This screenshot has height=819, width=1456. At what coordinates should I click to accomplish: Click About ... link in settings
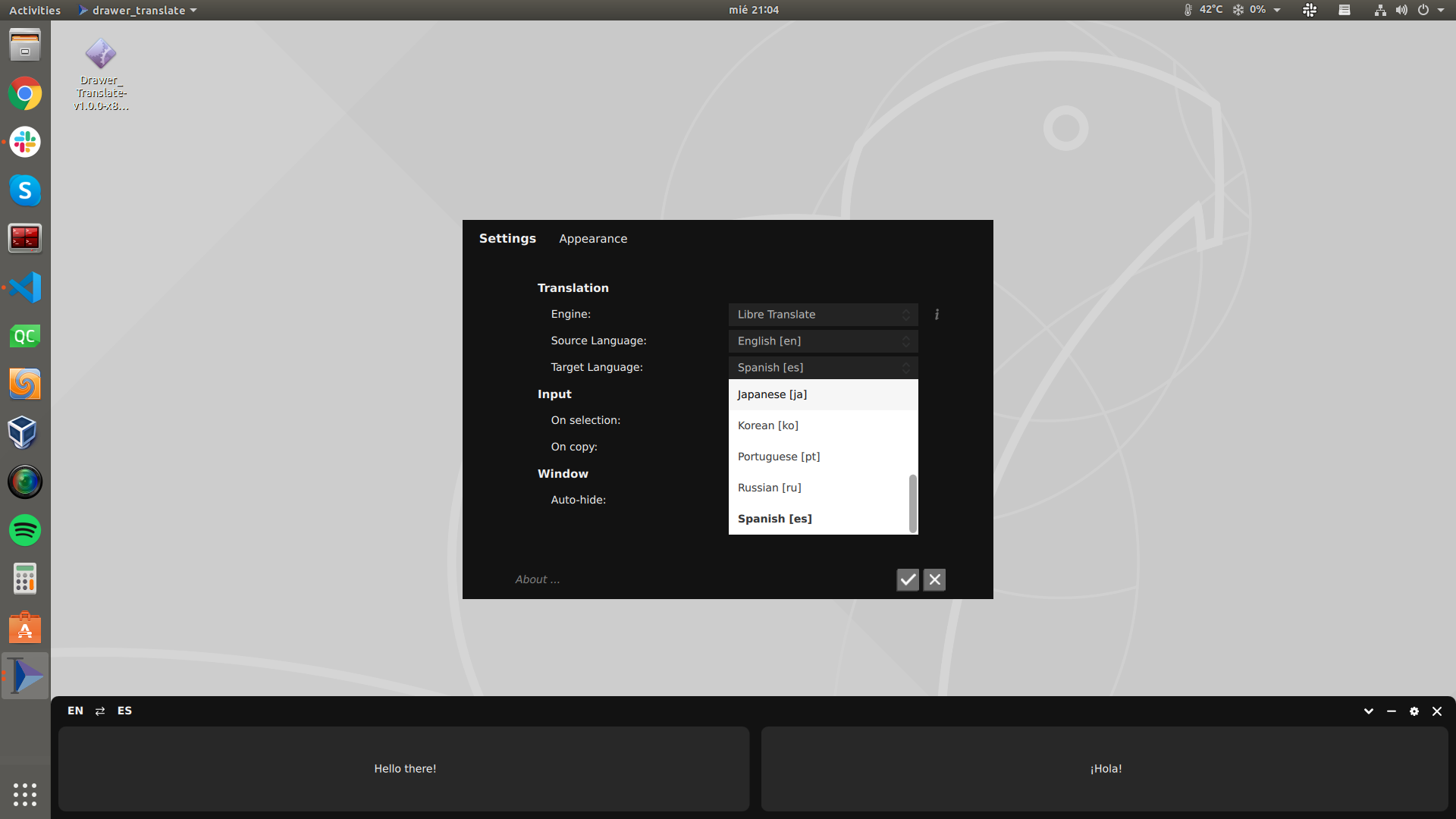pos(537,579)
